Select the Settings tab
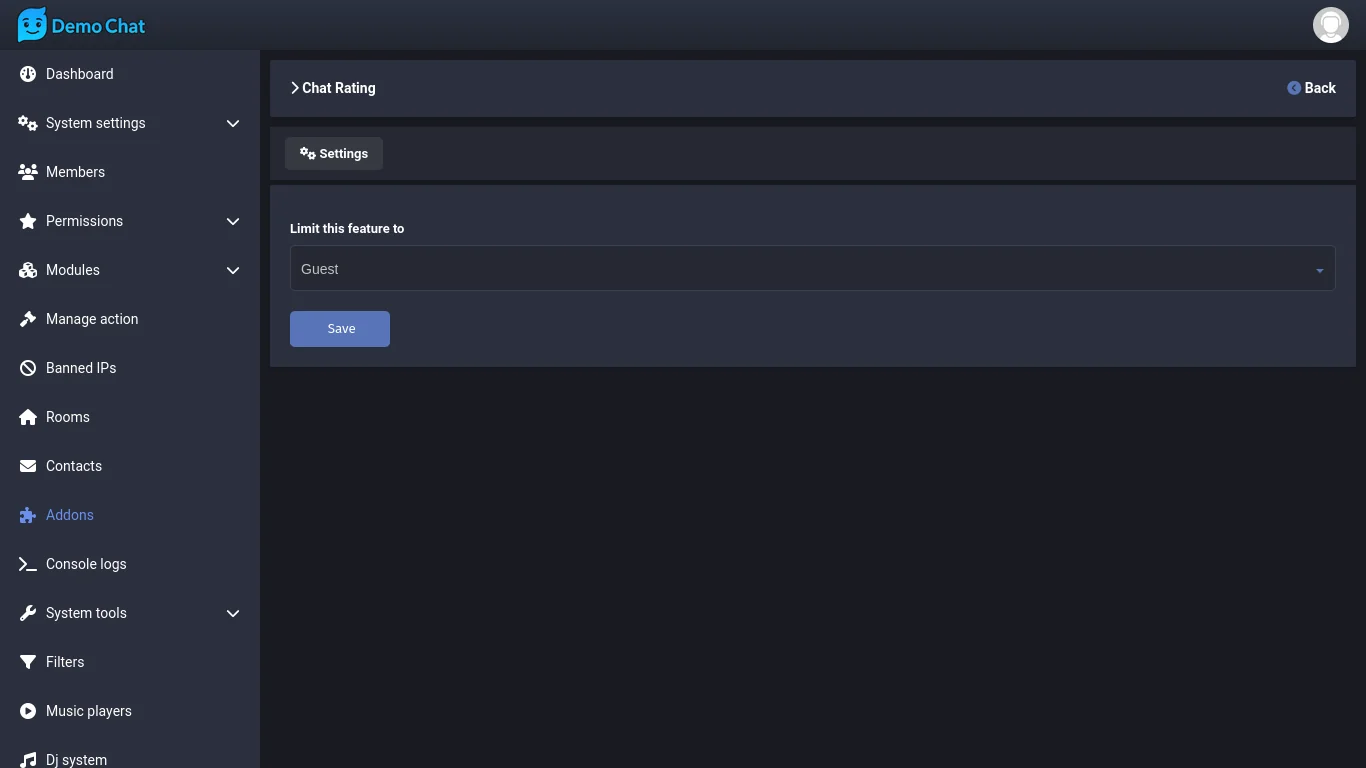The image size is (1366, 768). click(x=334, y=154)
